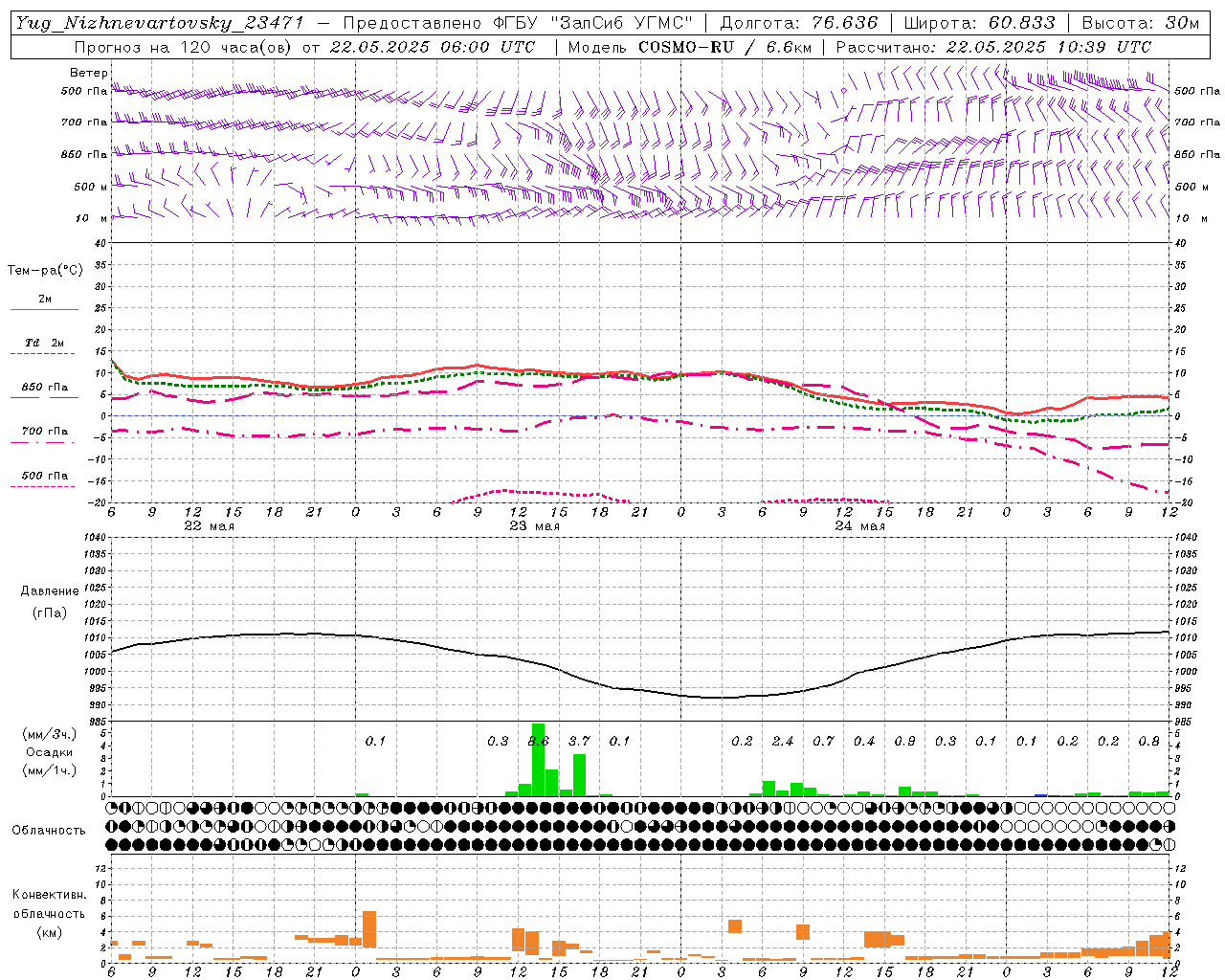1225x980 pixels.
Task: Click the 22 мая date label
Action: tap(209, 526)
